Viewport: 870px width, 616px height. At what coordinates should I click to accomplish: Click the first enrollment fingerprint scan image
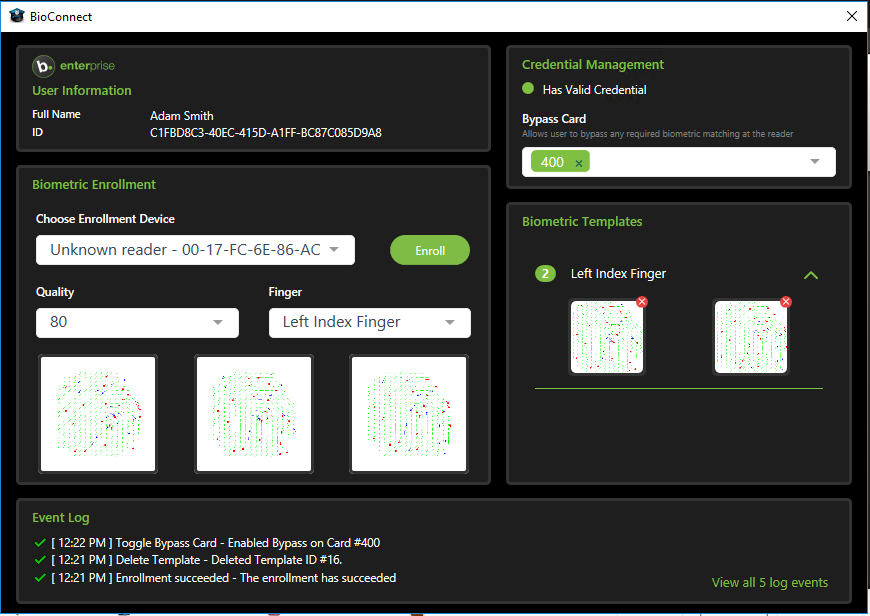pos(98,414)
